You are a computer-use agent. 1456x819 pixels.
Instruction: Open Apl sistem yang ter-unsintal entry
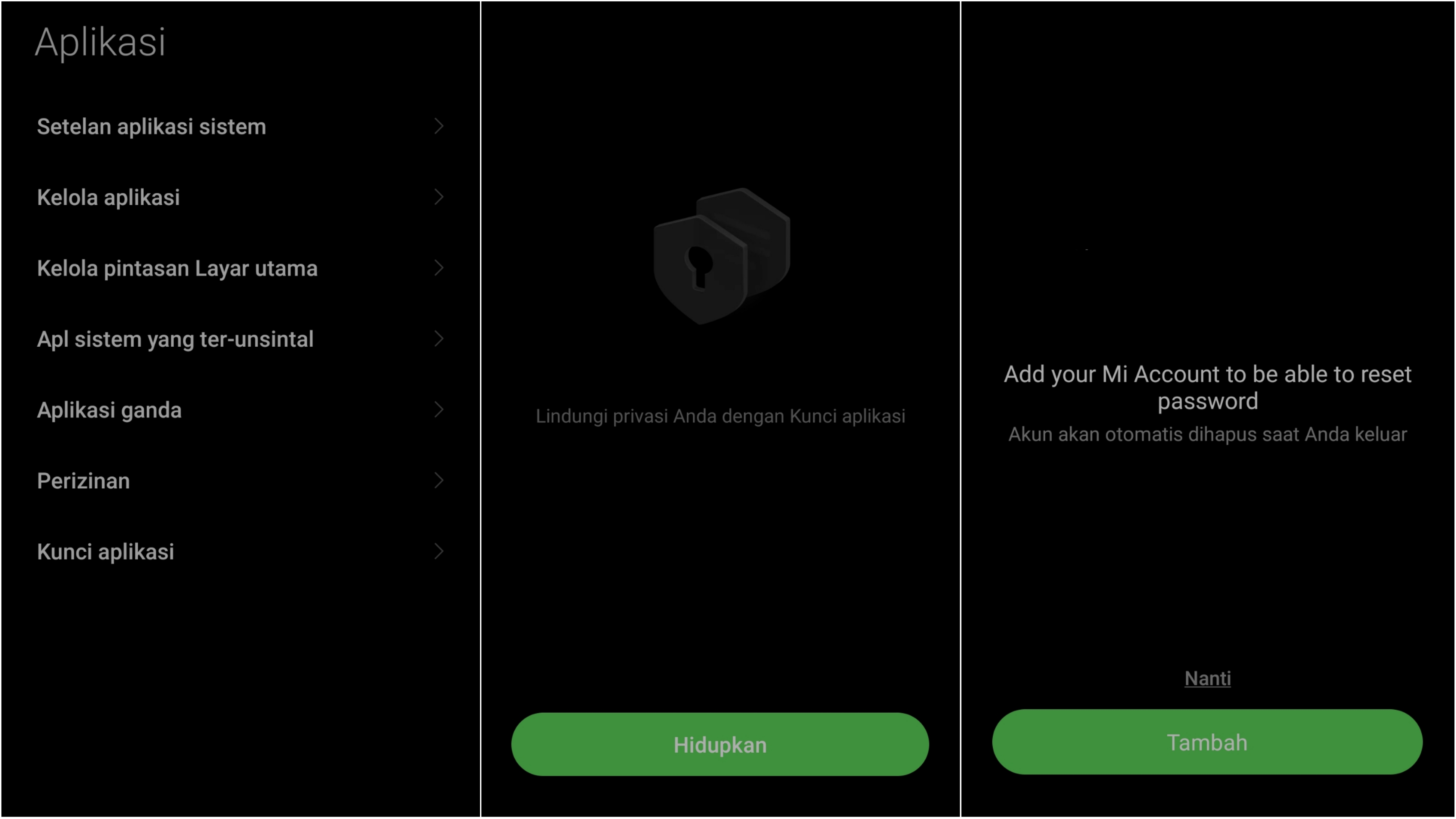[x=240, y=339]
